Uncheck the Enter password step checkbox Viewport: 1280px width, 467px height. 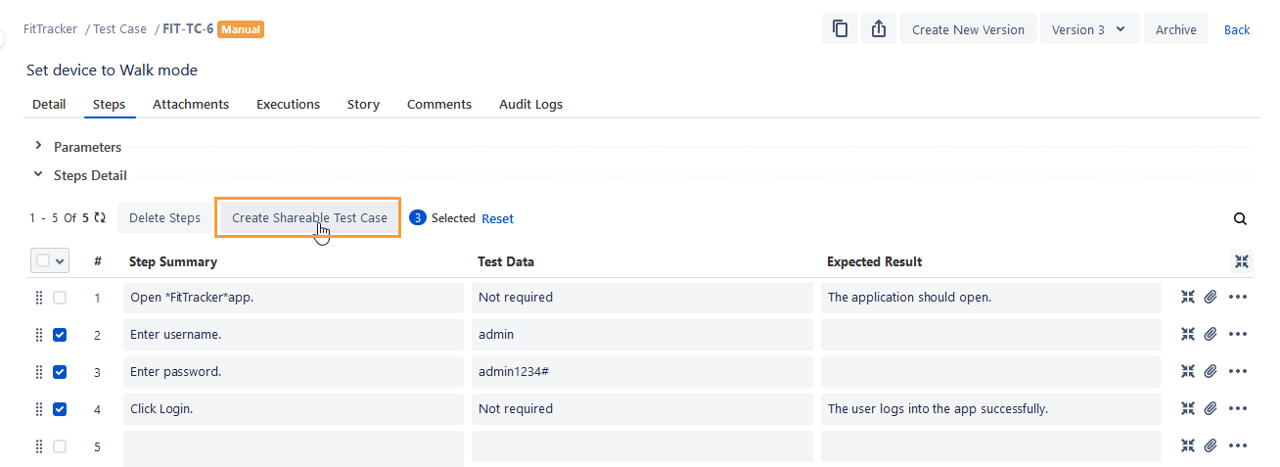(60, 372)
